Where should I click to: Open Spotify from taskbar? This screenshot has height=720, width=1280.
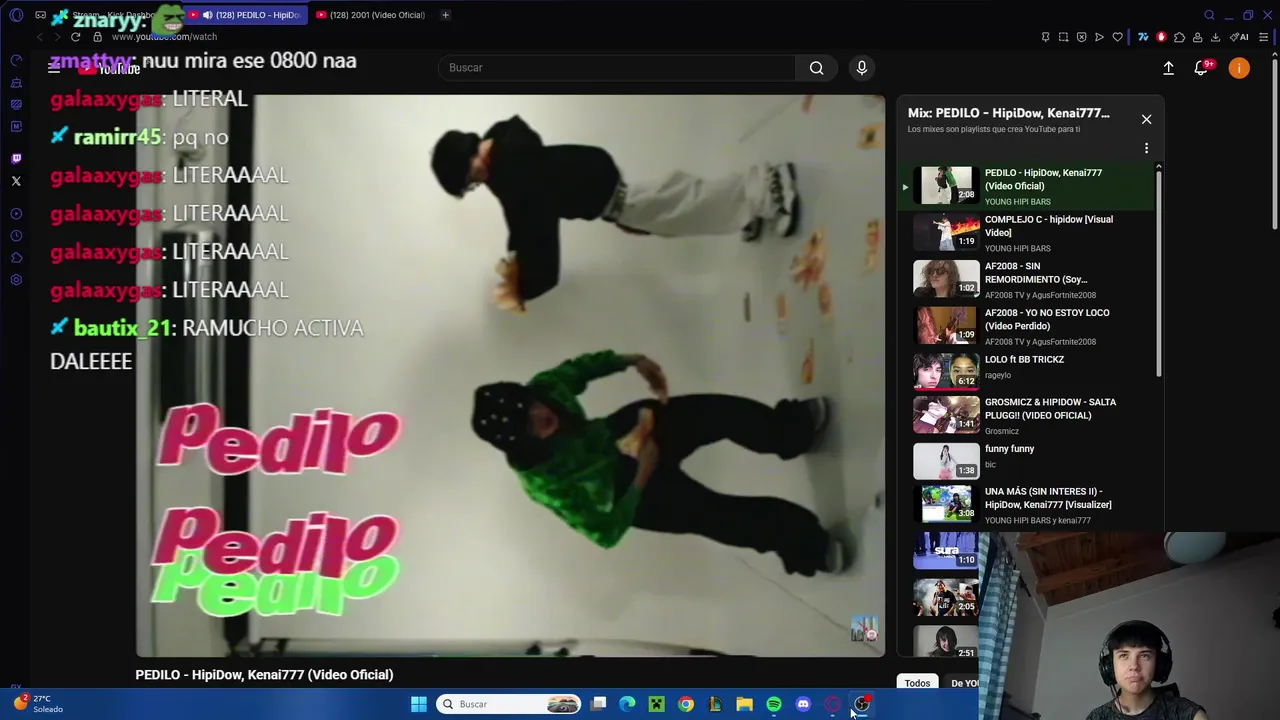(x=774, y=704)
